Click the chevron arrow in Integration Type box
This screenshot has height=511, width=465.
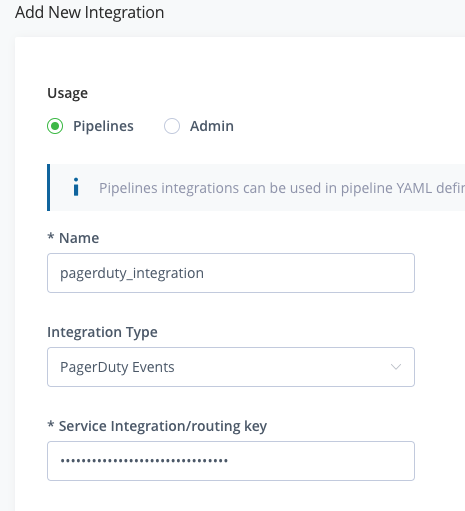point(396,367)
